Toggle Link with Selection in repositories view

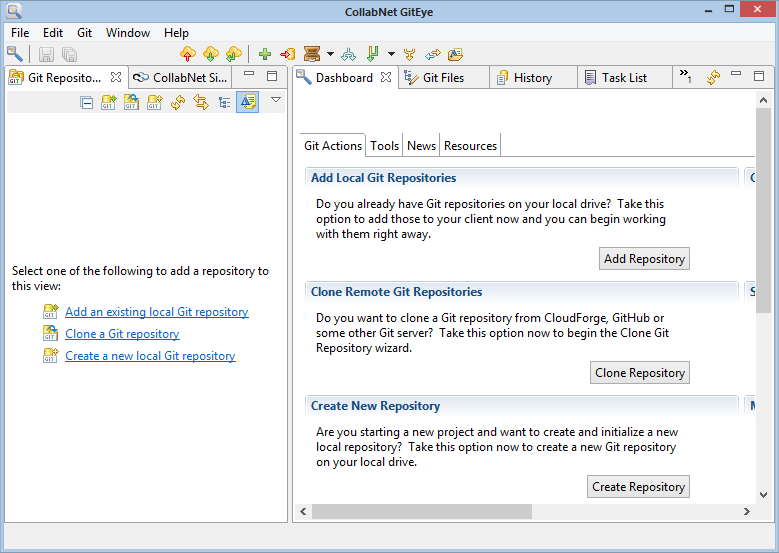[x=201, y=102]
